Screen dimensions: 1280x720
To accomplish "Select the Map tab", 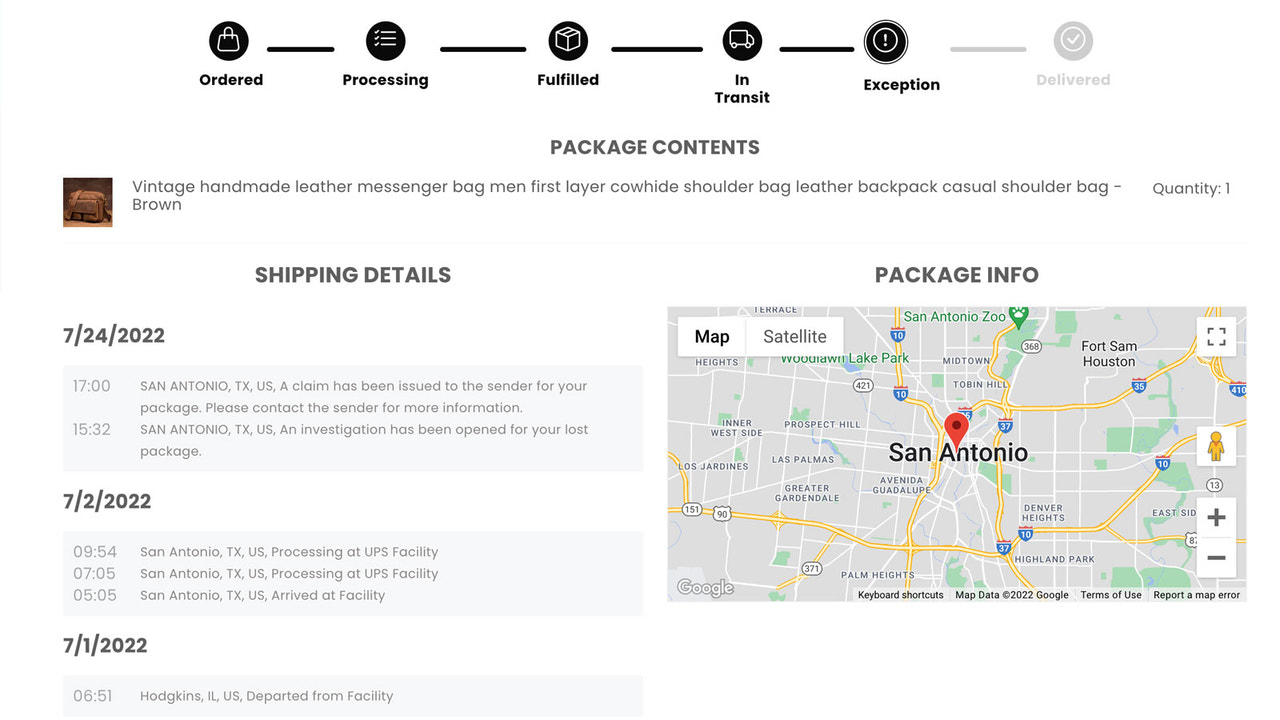I will [x=711, y=336].
